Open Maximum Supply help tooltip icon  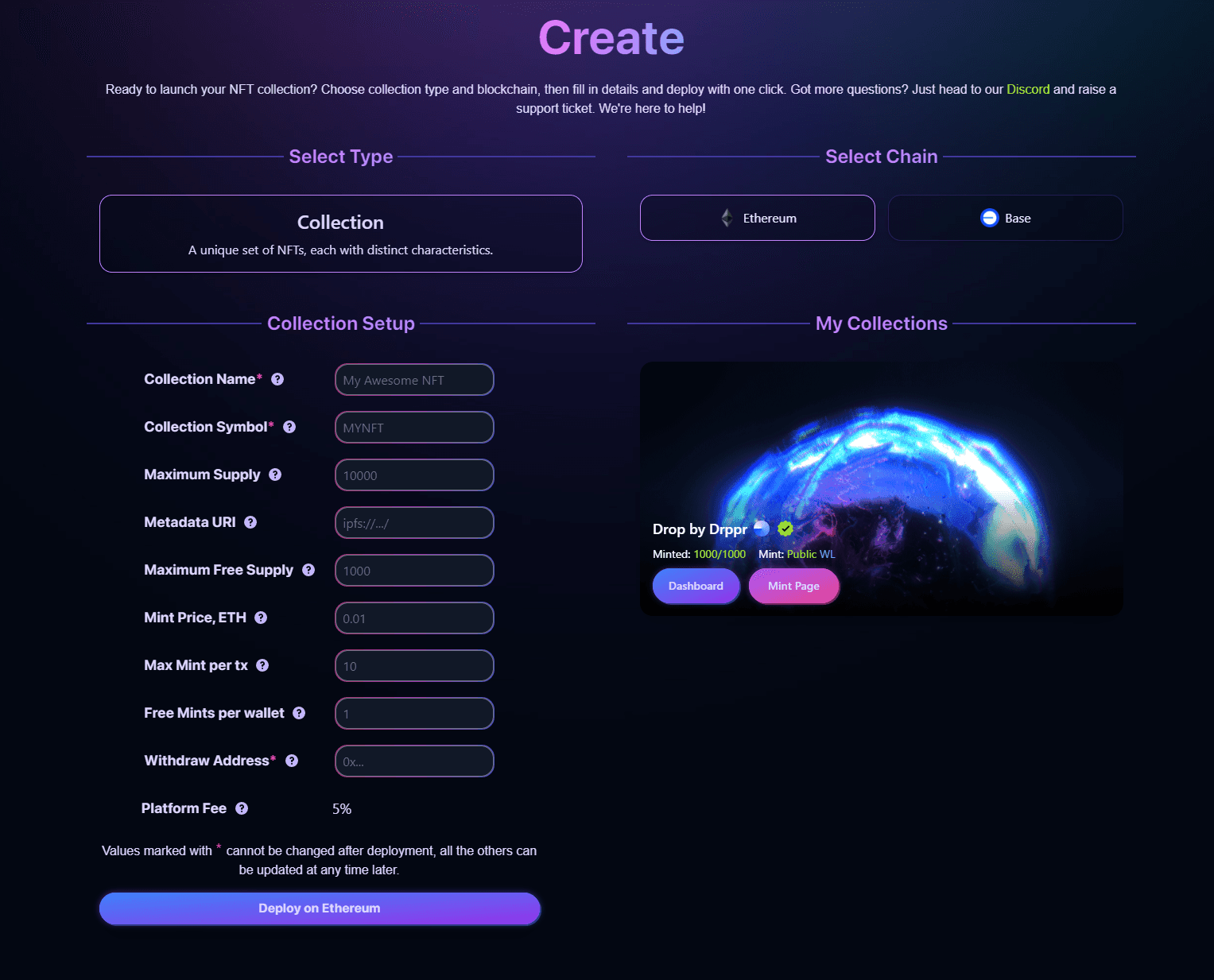[x=275, y=475]
